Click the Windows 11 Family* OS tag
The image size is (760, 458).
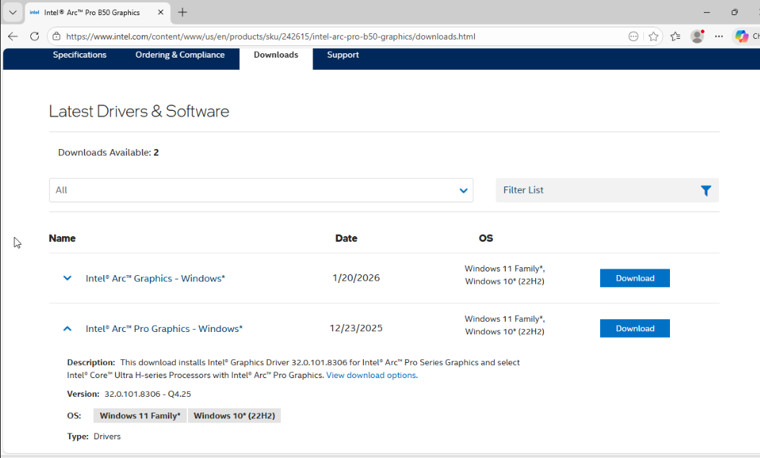140,416
